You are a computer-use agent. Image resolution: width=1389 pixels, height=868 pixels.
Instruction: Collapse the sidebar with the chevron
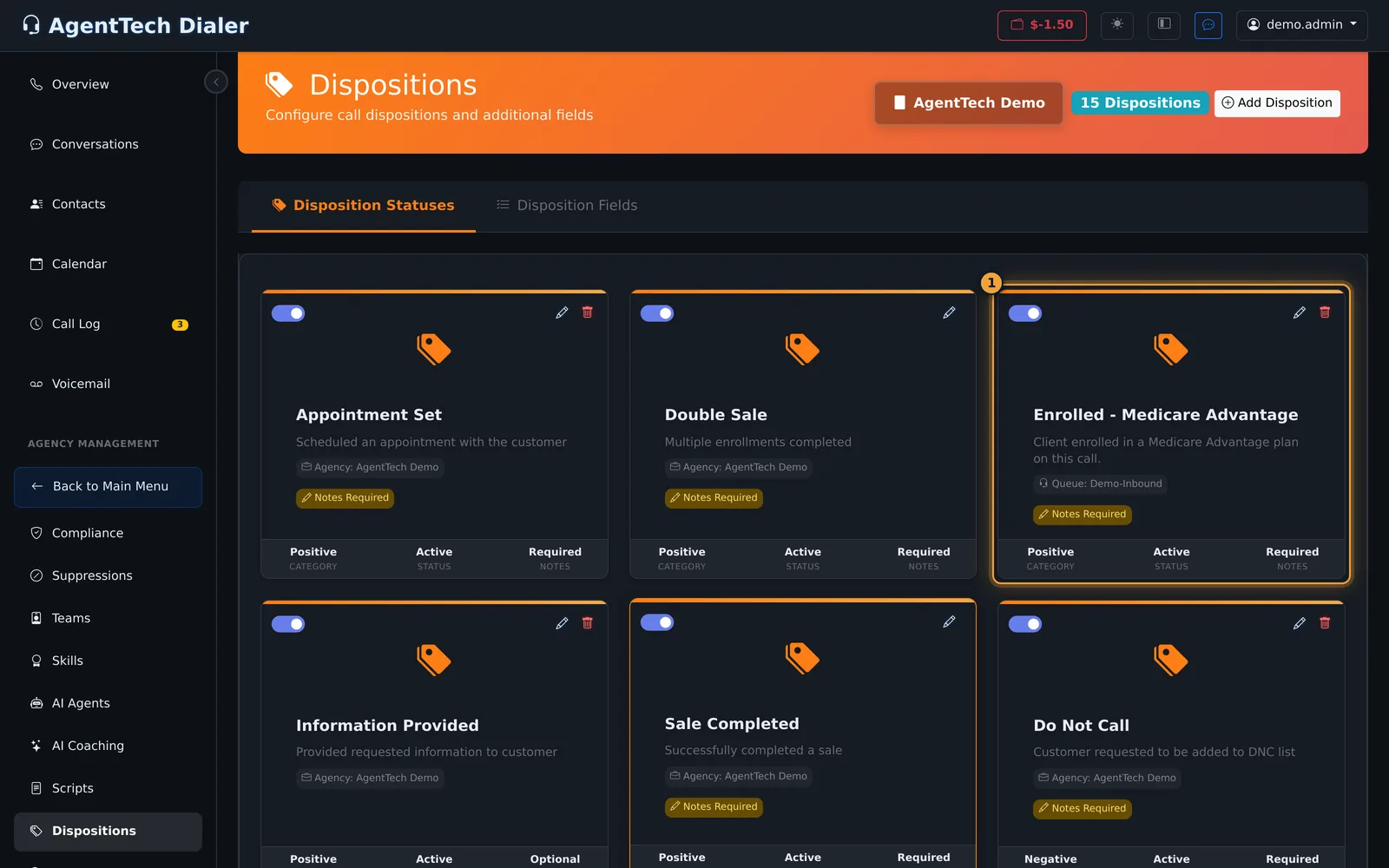click(216, 82)
